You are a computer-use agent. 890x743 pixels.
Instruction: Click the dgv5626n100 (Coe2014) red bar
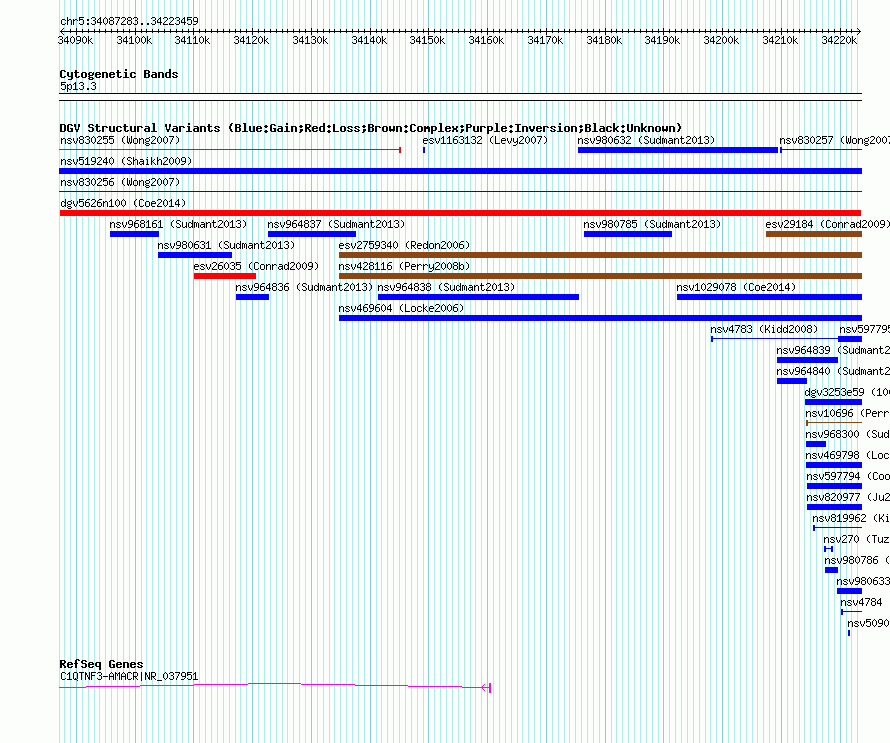pos(460,213)
